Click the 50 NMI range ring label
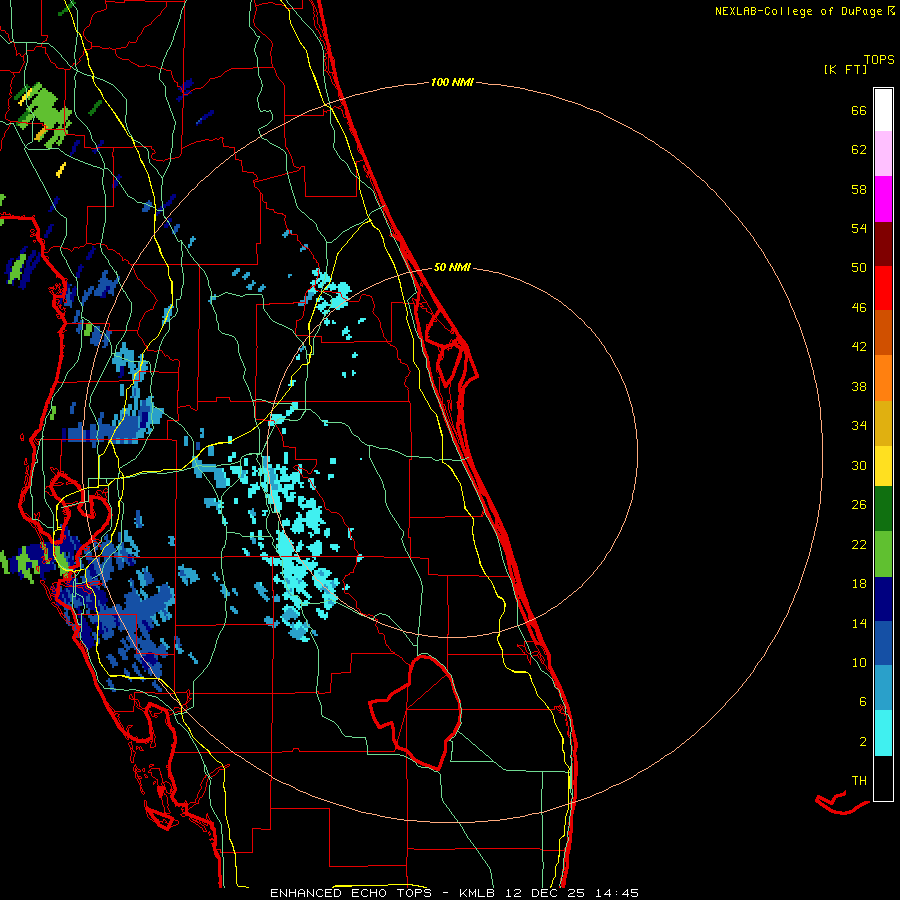 (x=452, y=267)
